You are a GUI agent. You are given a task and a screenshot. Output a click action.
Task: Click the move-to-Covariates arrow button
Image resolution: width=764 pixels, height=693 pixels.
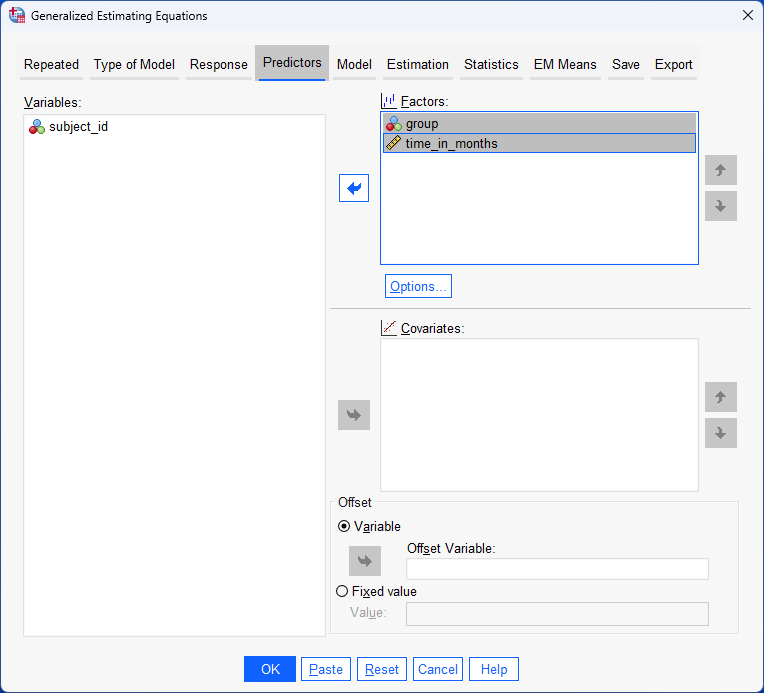pos(354,415)
